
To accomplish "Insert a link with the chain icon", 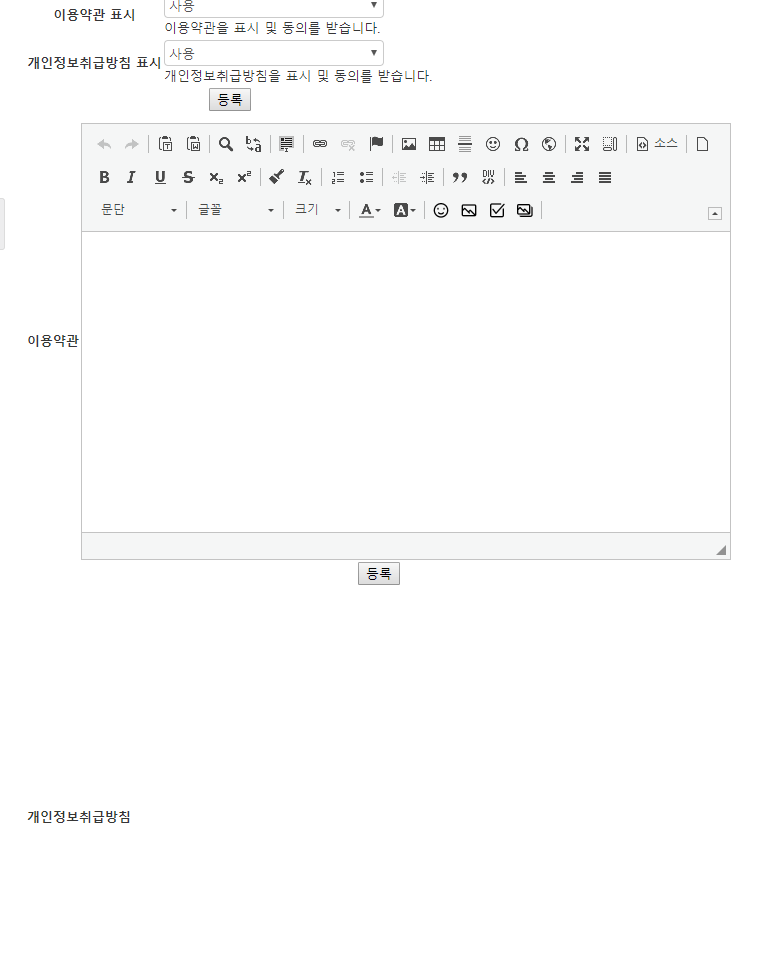I will (320, 144).
